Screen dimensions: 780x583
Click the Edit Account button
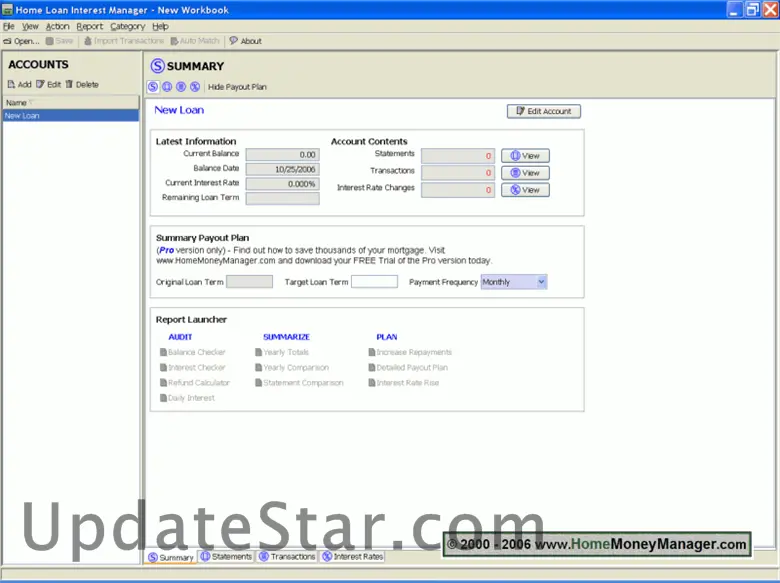click(x=543, y=111)
